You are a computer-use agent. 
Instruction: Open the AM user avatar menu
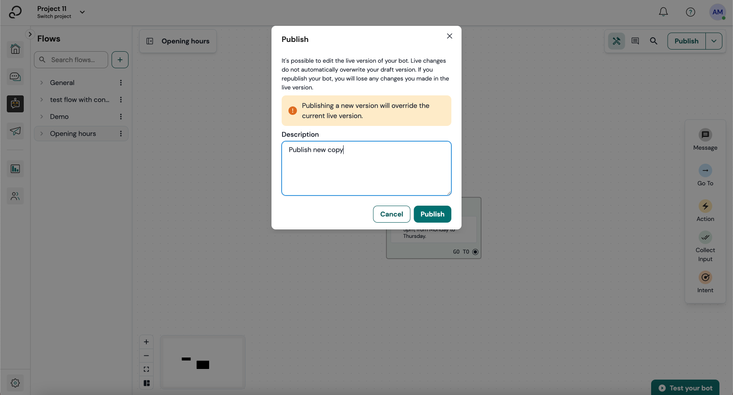pos(717,12)
